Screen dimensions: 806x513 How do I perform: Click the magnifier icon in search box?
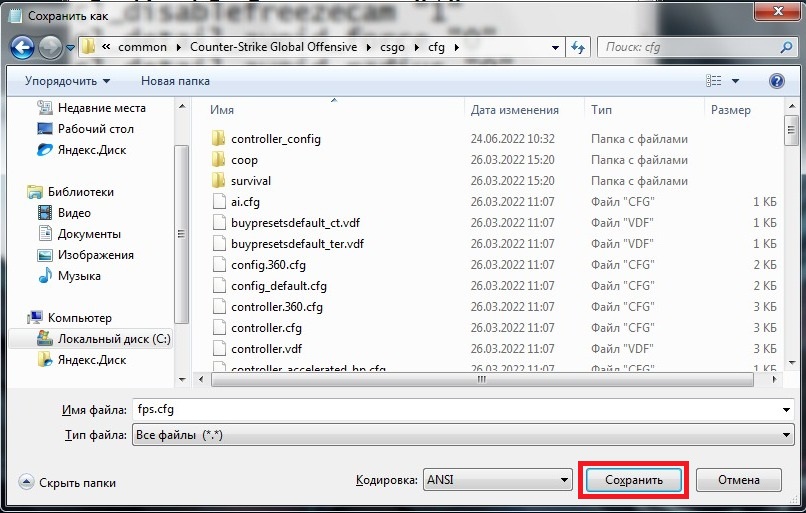click(786, 47)
